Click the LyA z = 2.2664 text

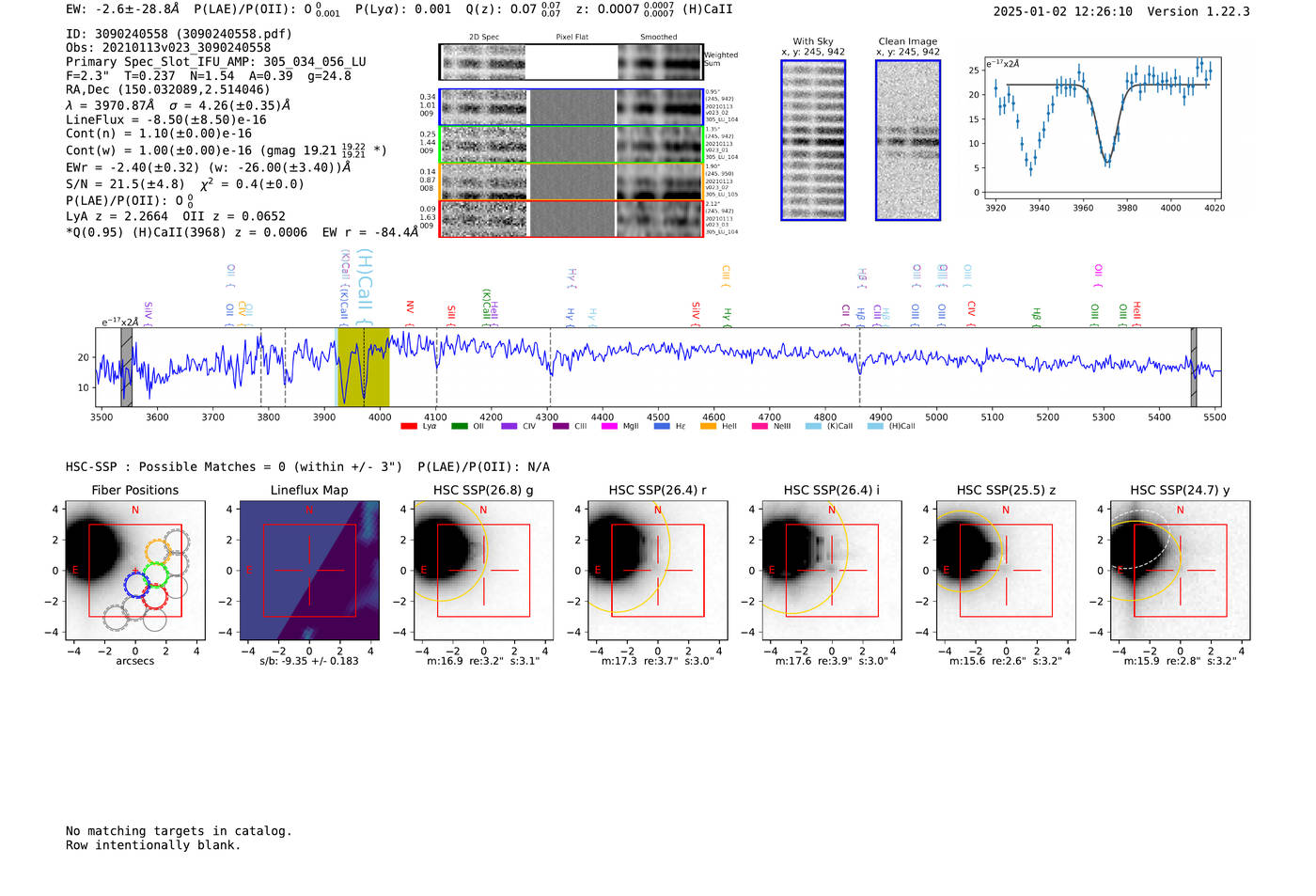tap(117, 216)
